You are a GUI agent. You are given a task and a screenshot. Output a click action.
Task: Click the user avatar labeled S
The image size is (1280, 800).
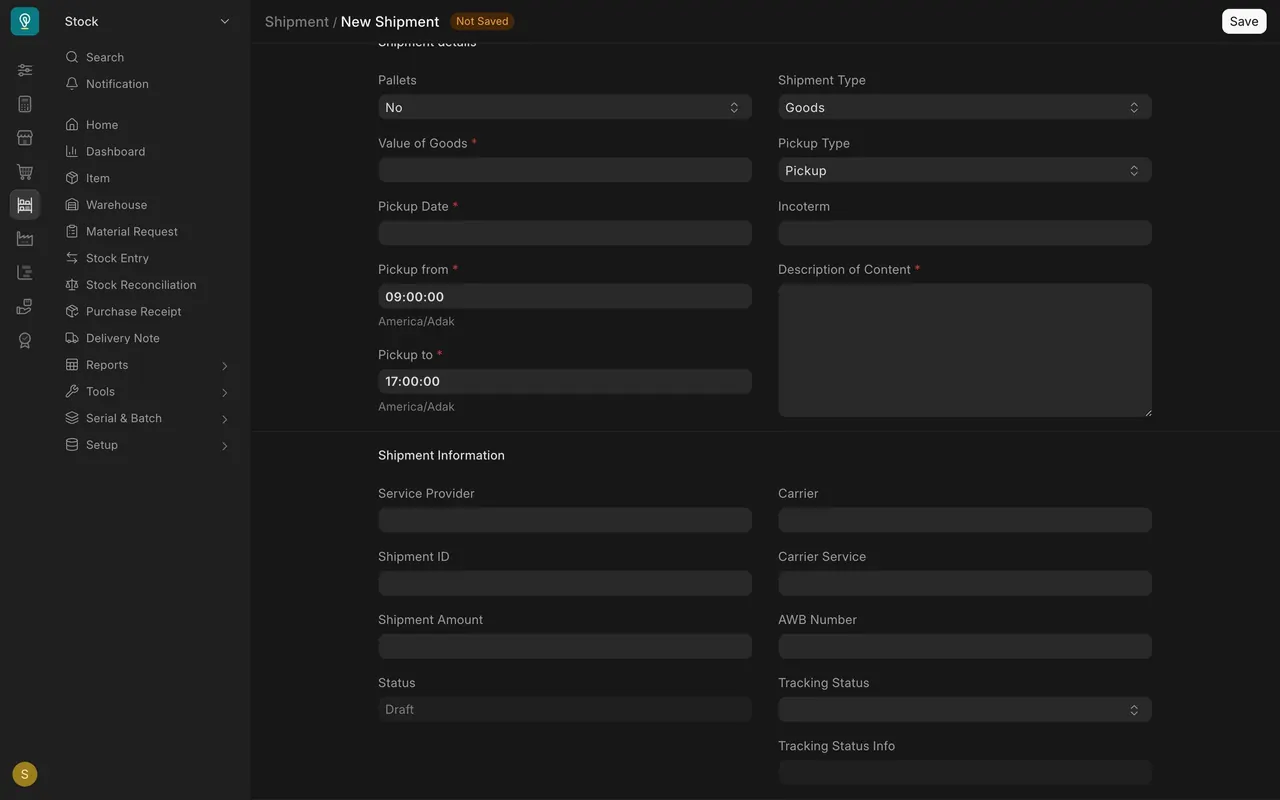pos(25,774)
